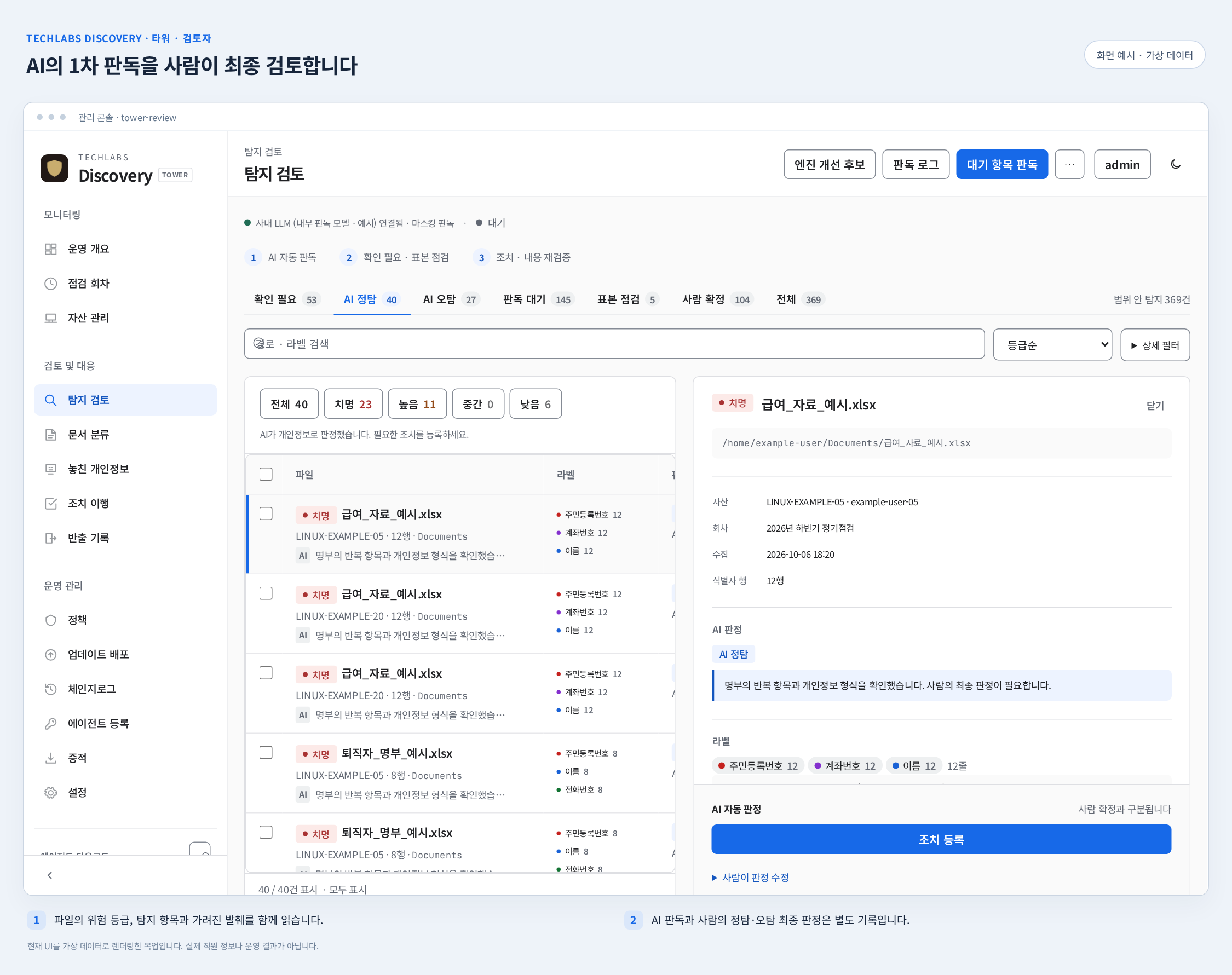Open the 판독 로그 button
The height and width of the screenshot is (975, 1232).
(916, 164)
